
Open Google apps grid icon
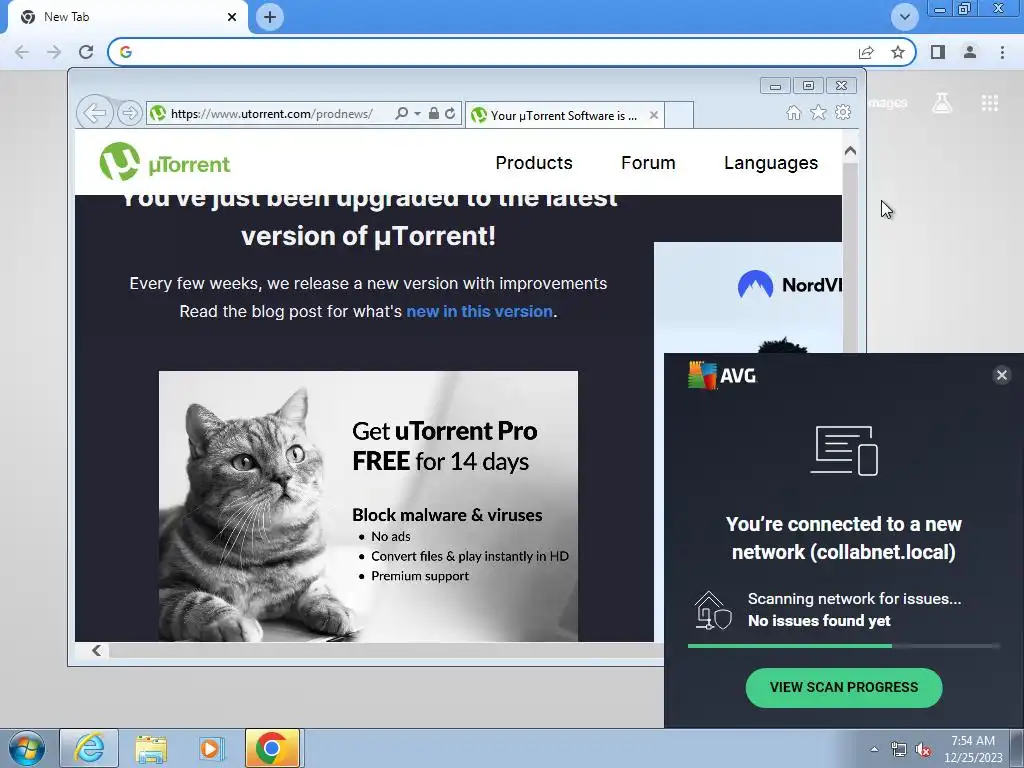click(989, 103)
